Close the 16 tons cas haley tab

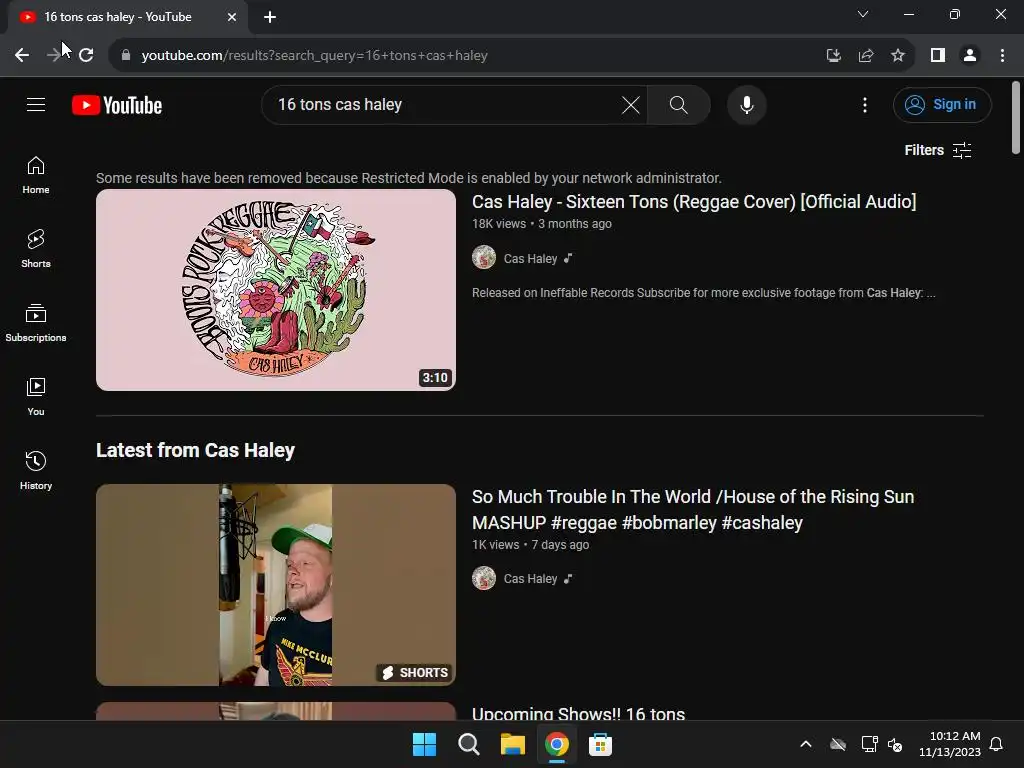pos(232,17)
